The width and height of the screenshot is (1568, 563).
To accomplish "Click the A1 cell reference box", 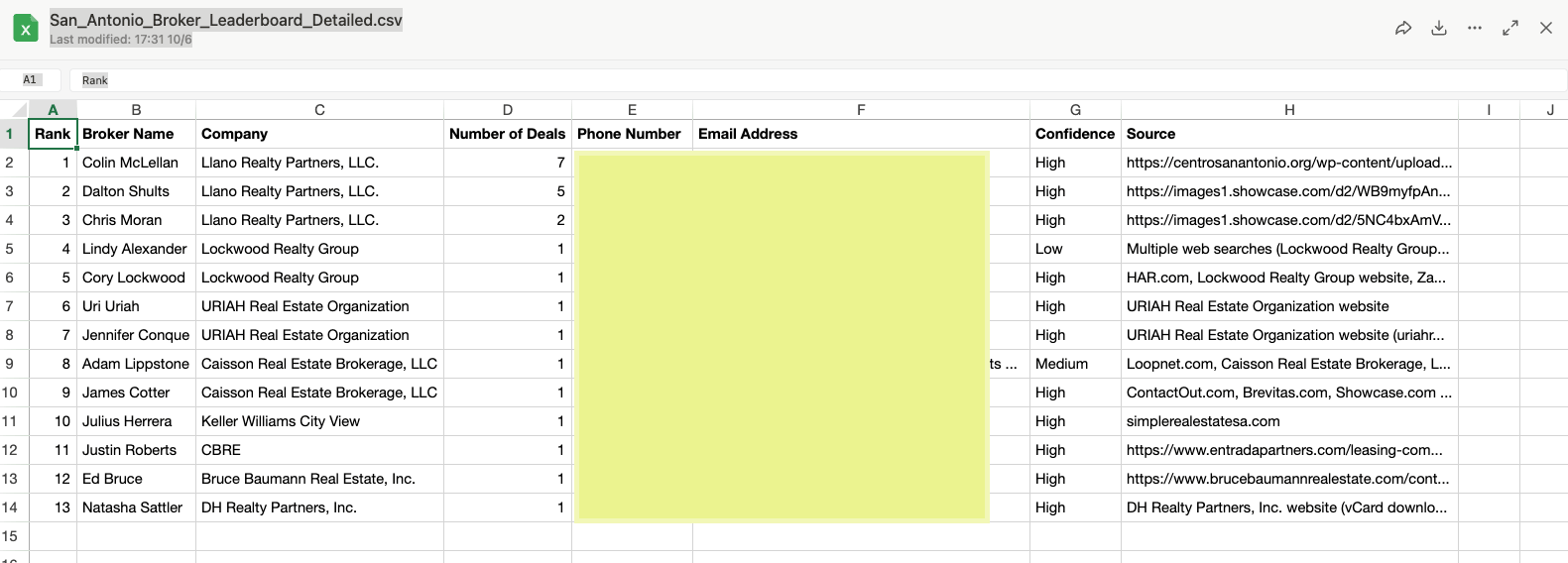I will pos(31,80).
